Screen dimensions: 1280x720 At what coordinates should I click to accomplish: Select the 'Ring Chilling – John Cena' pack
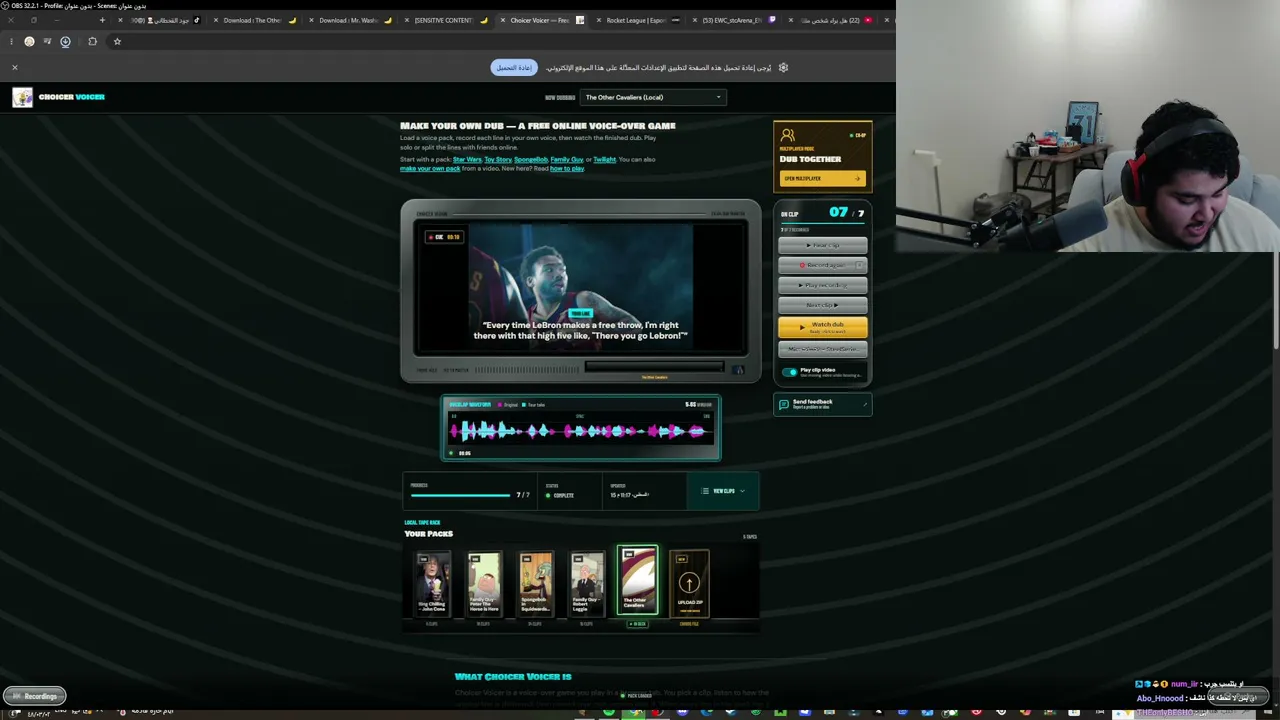432,584
